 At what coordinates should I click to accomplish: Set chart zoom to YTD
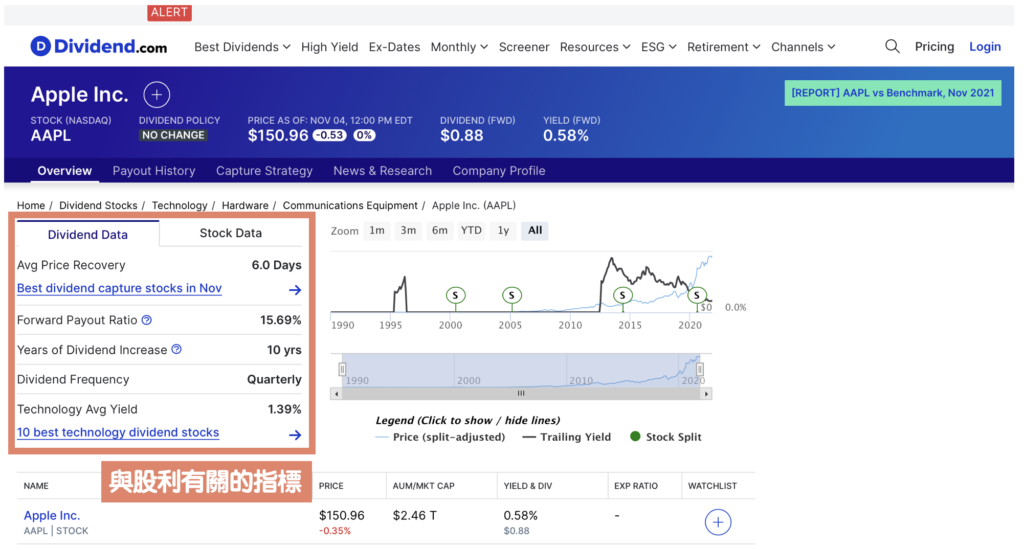pyautogui.click(x=471, y=231)
